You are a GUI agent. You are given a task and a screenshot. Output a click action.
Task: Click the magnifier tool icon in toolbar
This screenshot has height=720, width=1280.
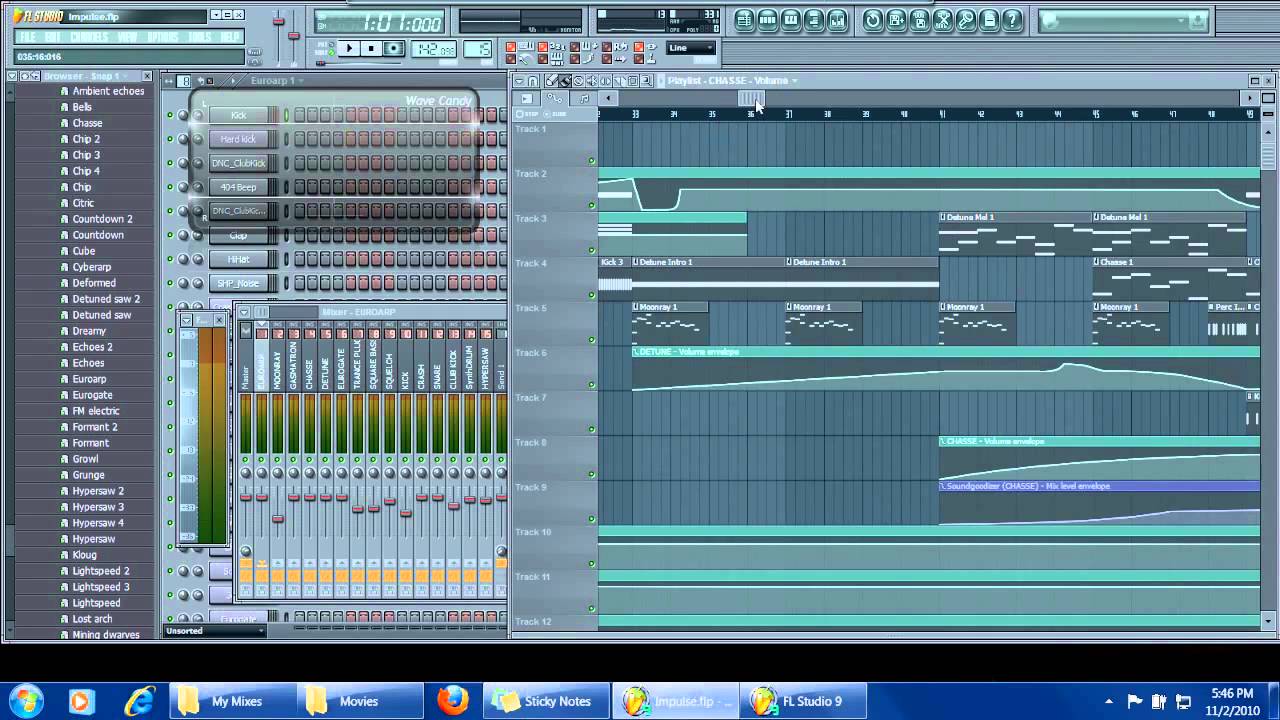tap(646, 81)
